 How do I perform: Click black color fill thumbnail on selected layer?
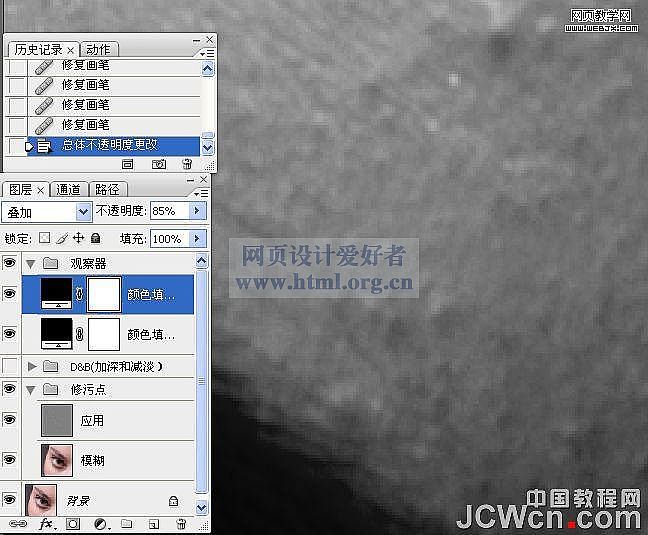[57, 294]
